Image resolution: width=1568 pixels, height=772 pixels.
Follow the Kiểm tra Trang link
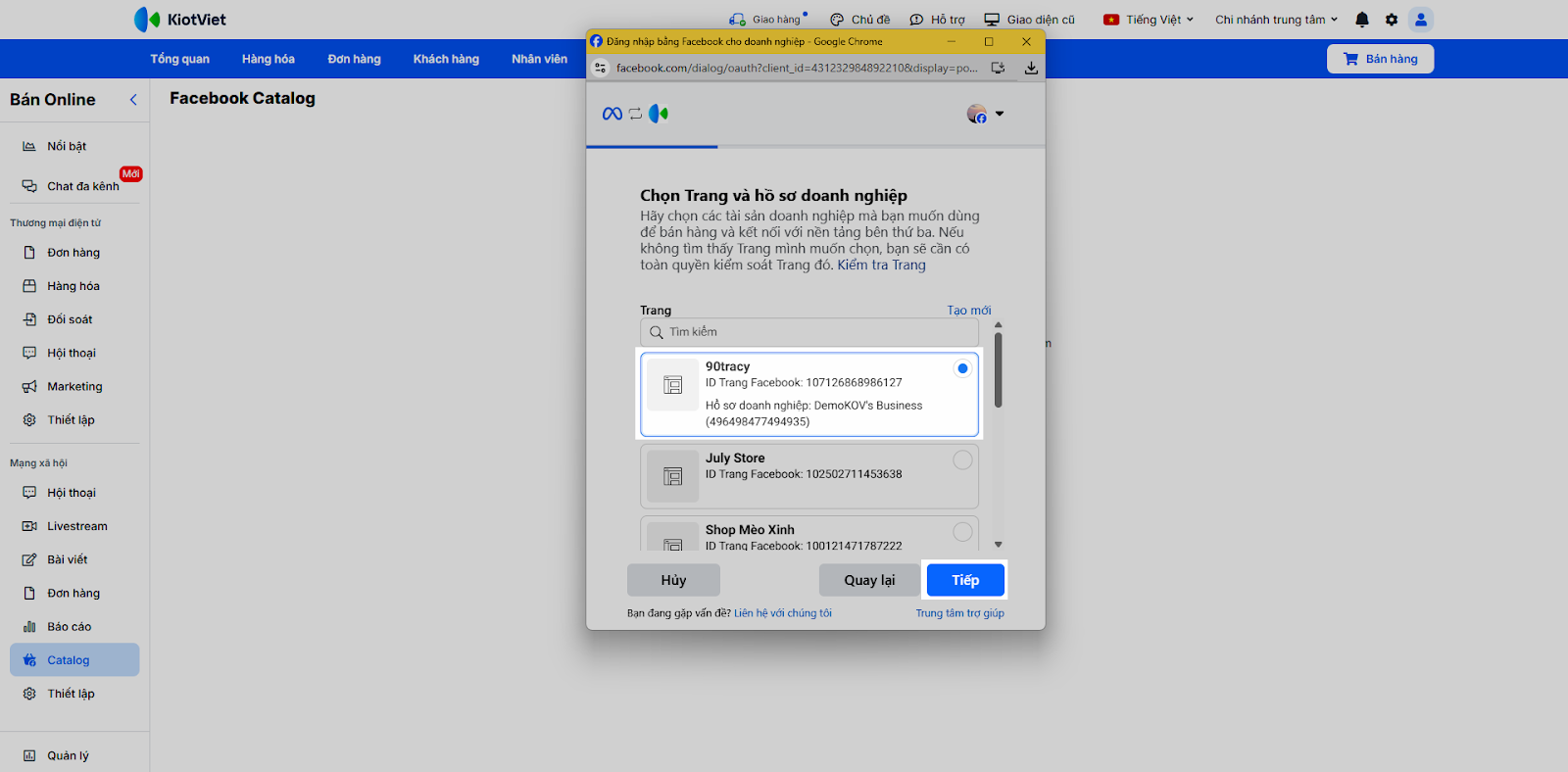(881, 265)
